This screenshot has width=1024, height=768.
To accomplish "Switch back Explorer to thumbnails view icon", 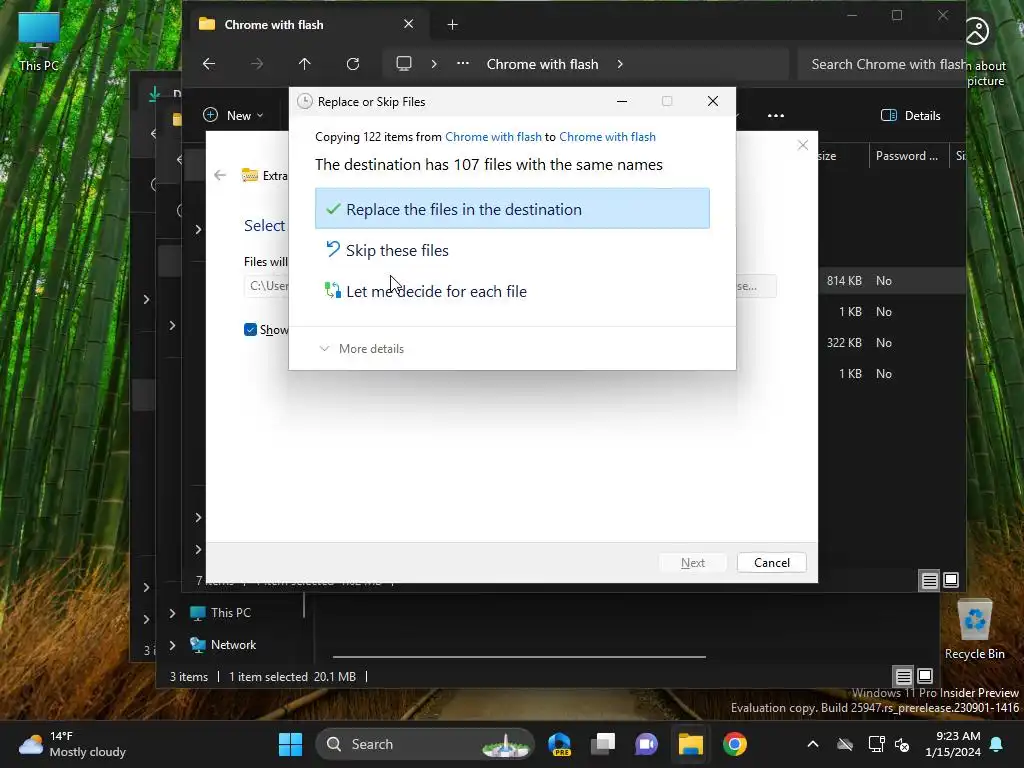I will click(925, 676).
